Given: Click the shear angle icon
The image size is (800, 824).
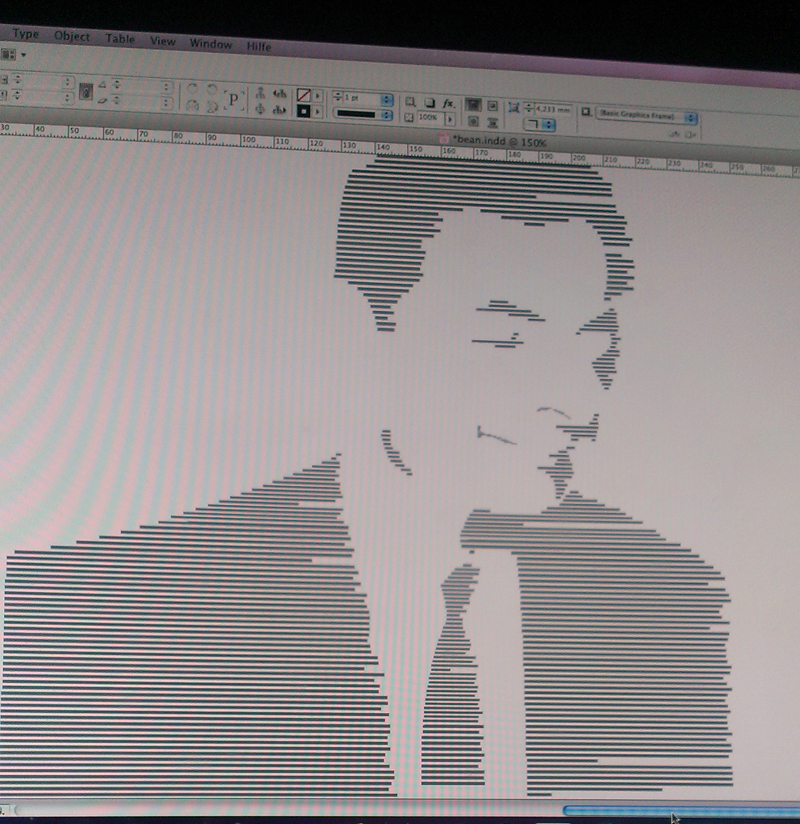Looking at the screenshot, I should [x=102, y=100].
